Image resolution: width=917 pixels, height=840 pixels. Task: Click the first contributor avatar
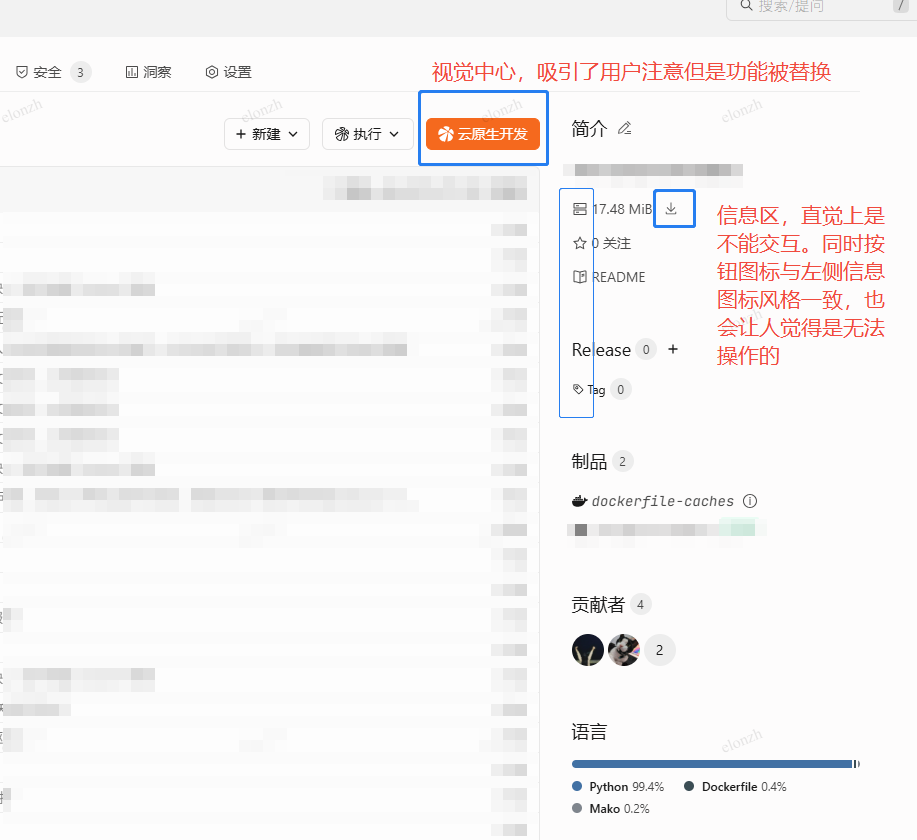coord(588,650)
